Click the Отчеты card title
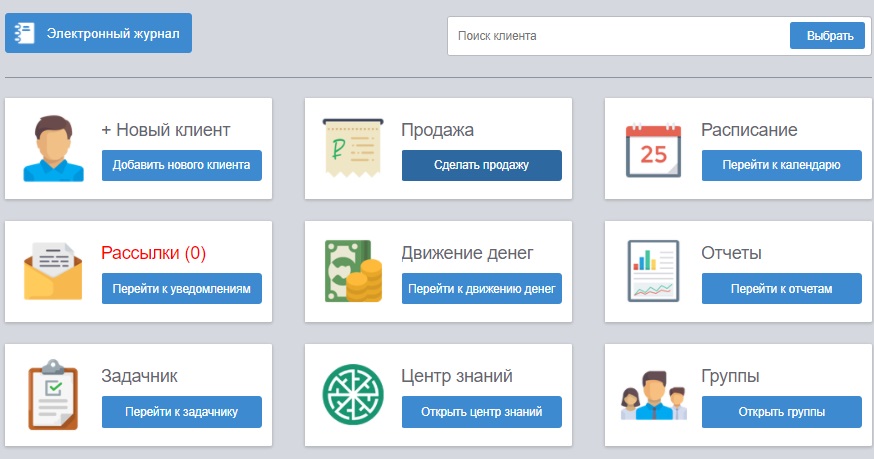This screenshot has height=459, width=874. [731, 253]
